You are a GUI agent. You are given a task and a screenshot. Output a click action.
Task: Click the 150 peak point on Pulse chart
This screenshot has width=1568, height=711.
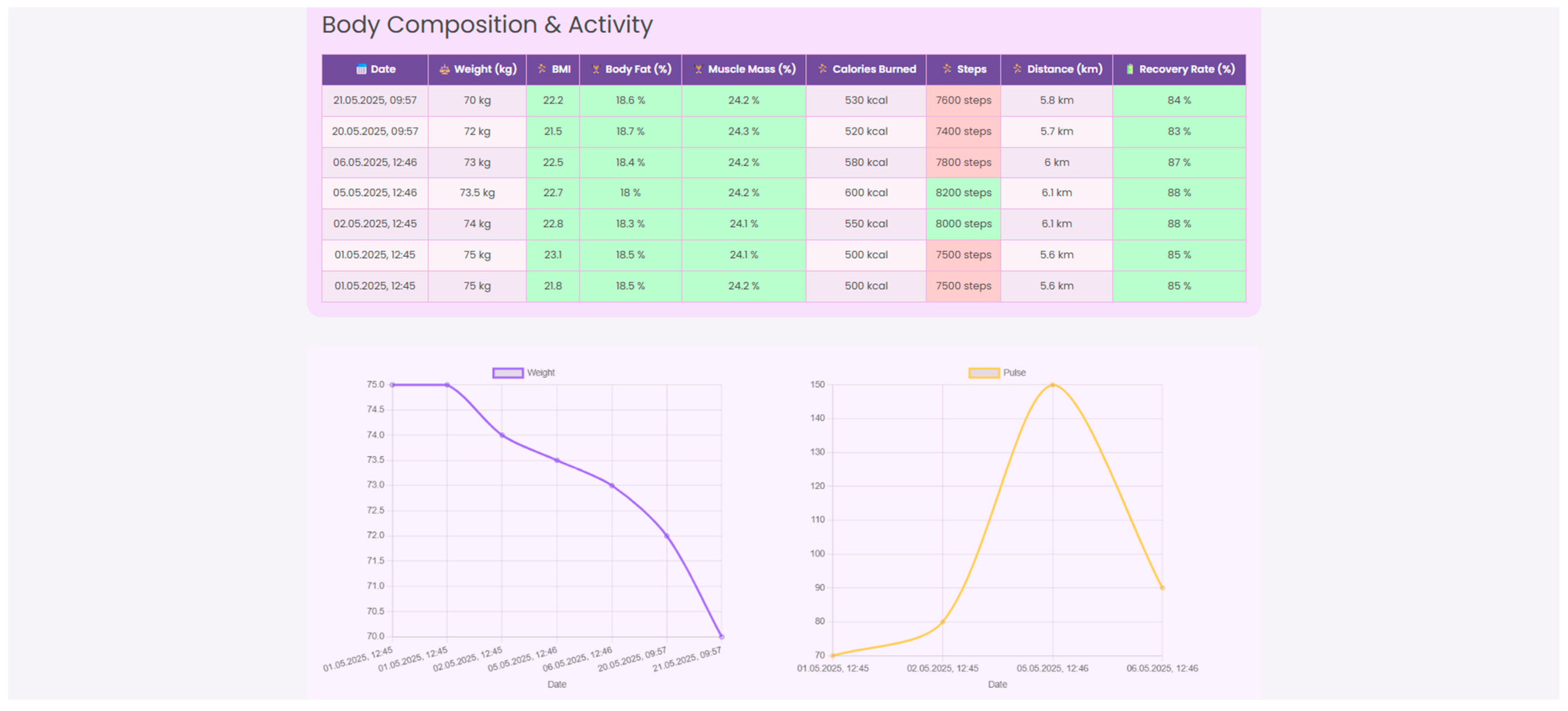[x=1053, y=385]
